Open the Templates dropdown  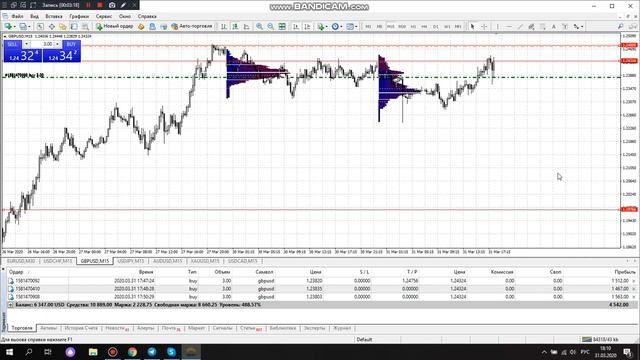point(351,27)
